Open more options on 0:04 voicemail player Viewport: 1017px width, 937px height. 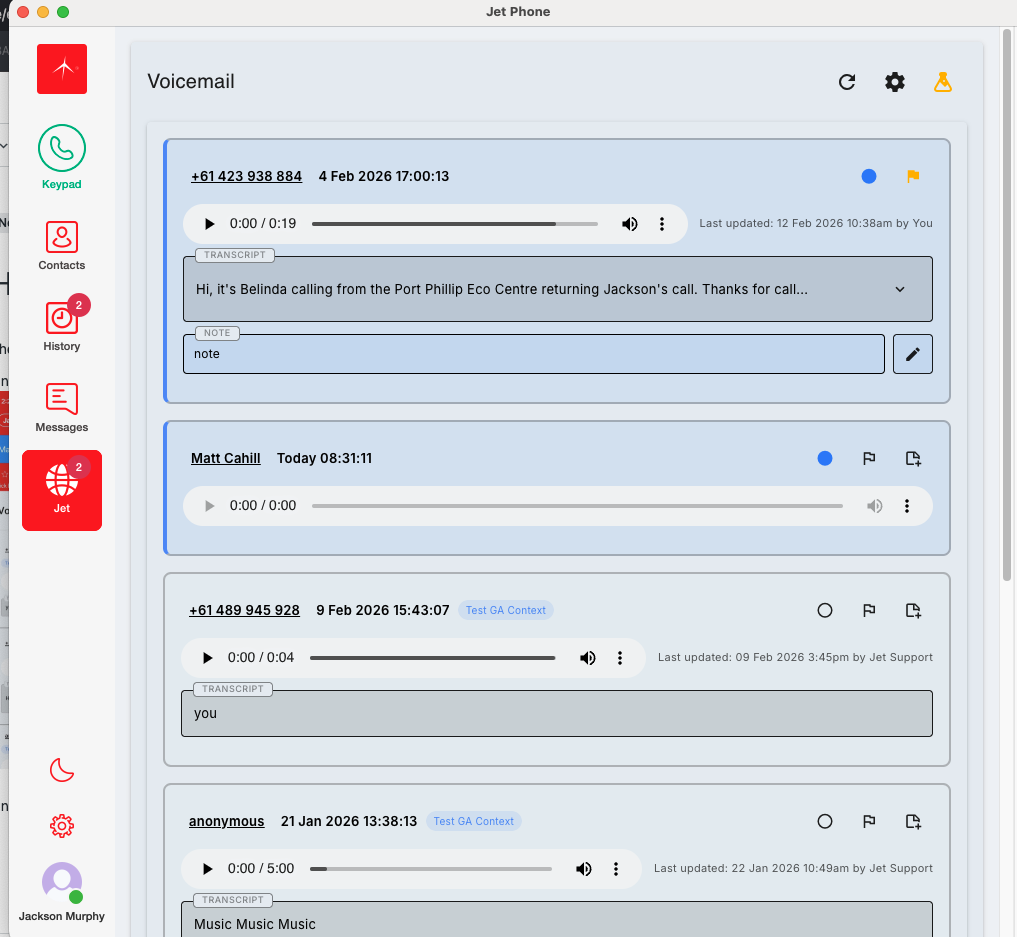(619, 658)
